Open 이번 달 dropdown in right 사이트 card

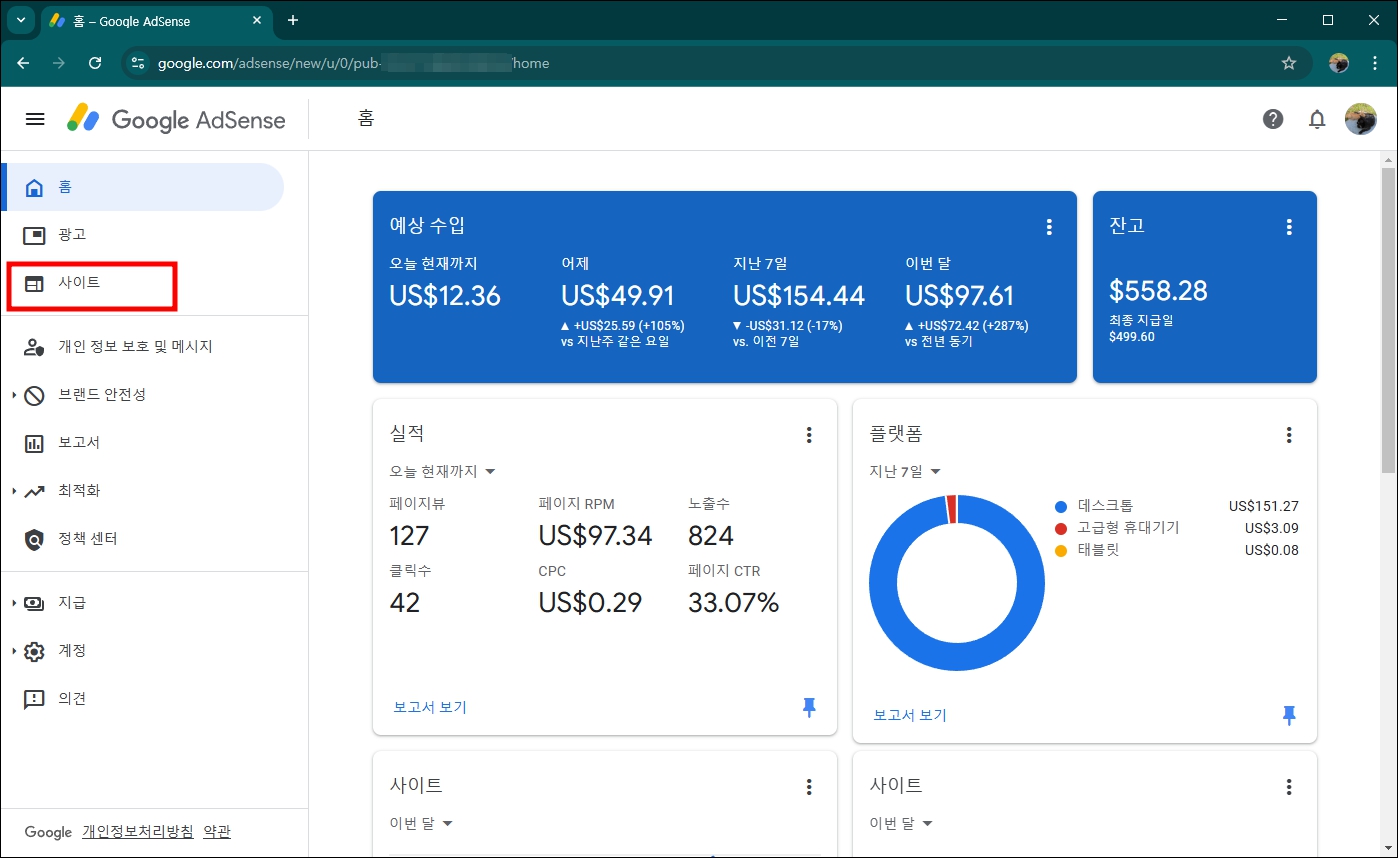(x=901, y=823)
